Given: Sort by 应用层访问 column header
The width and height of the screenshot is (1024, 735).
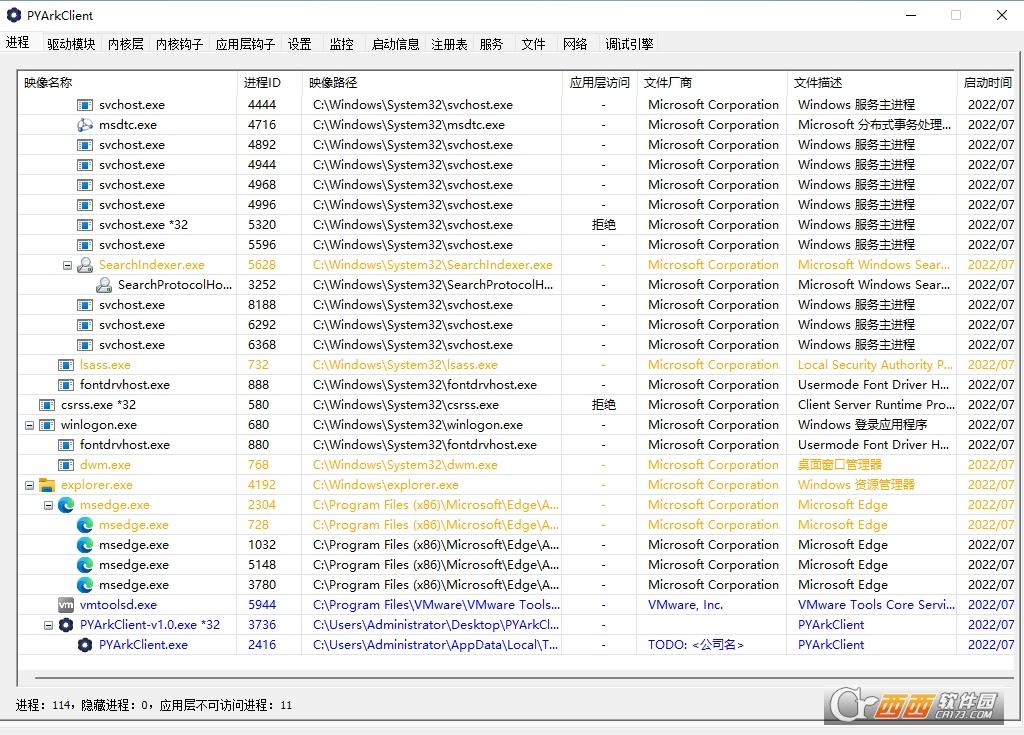Looking at the screenshot, I should coord(600,82).
